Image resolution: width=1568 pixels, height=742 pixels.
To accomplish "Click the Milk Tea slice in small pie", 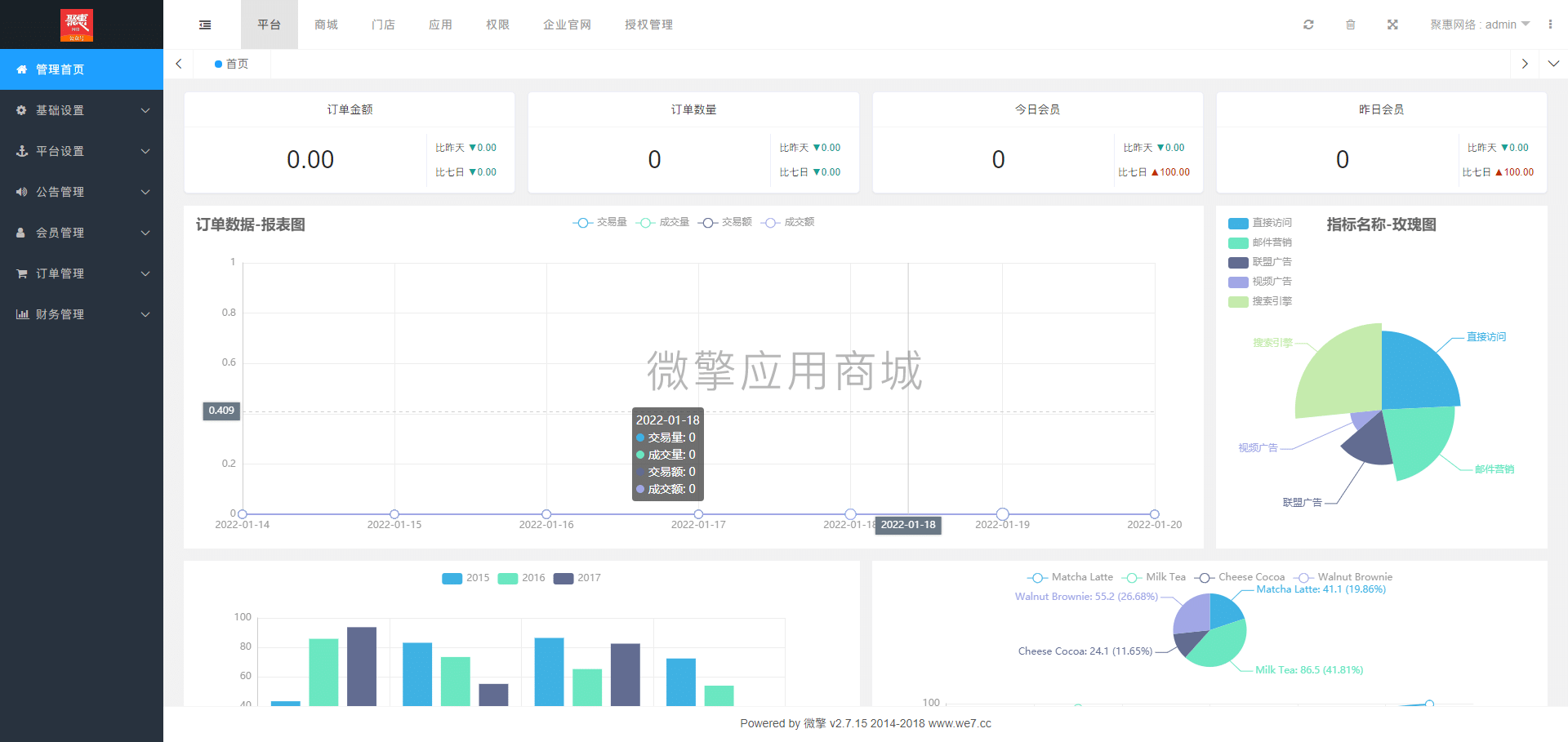I will pos(1221,646).
